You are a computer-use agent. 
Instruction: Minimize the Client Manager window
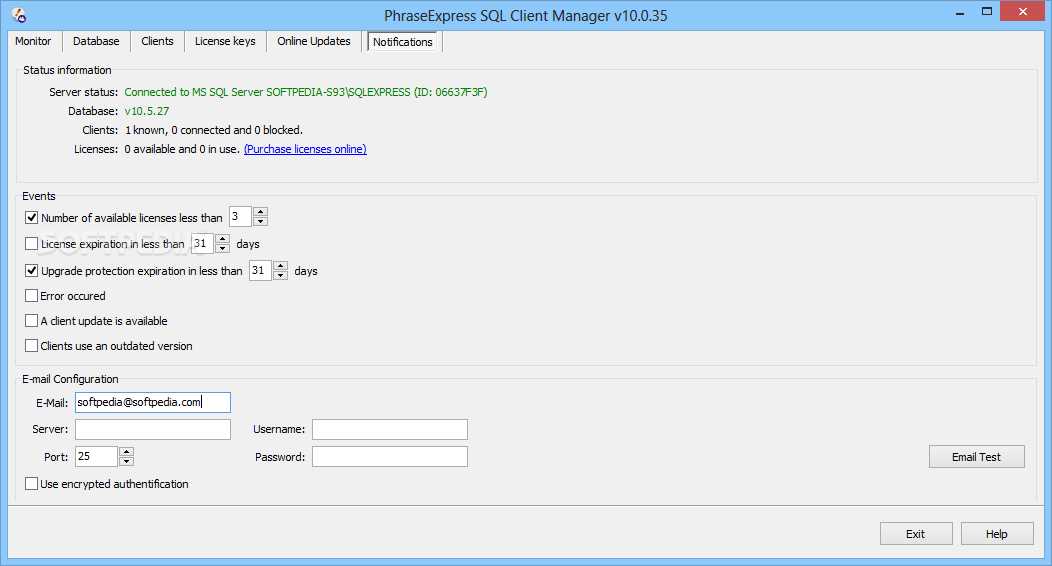click(x=960, y=13)
